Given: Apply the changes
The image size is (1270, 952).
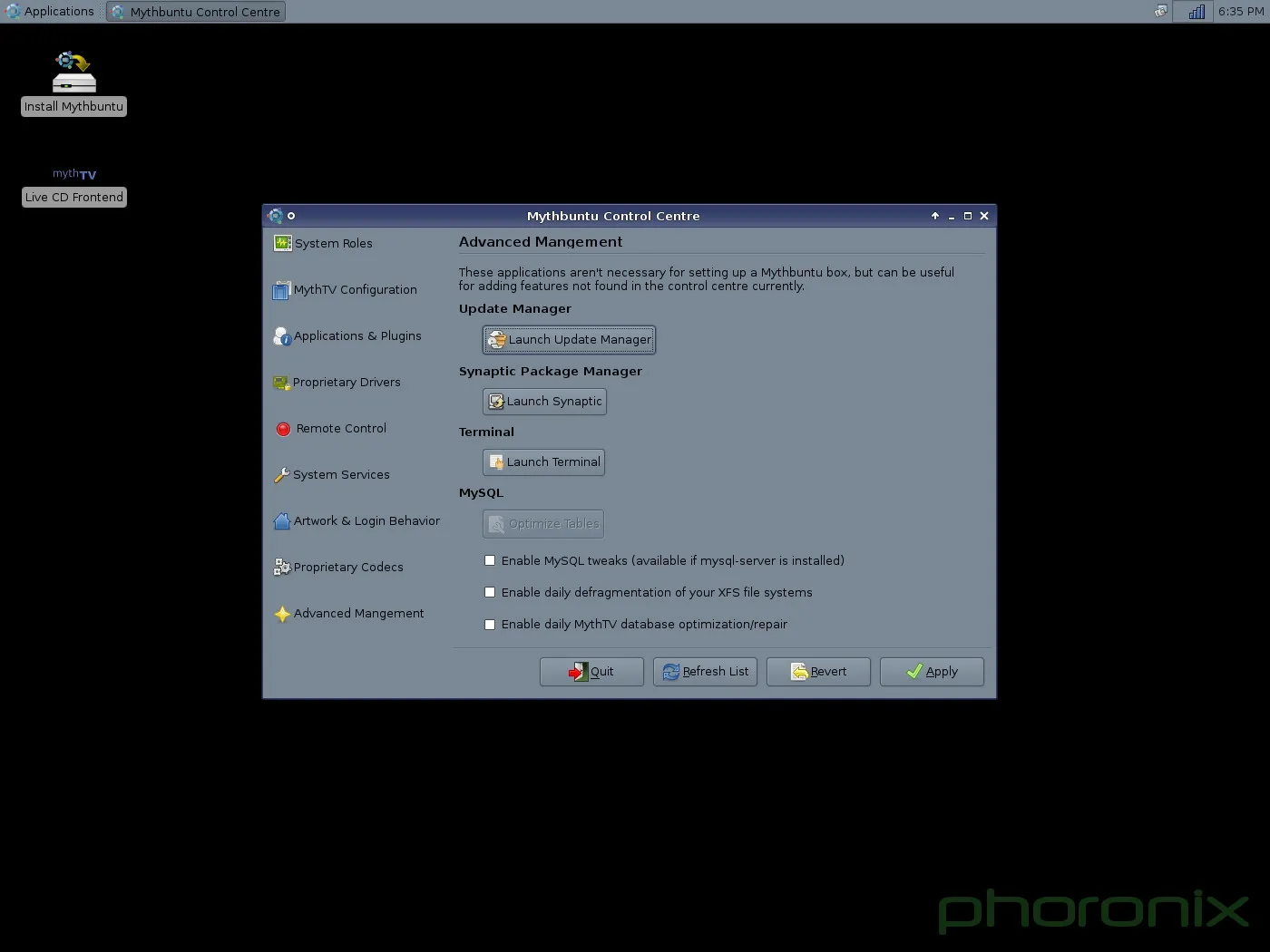Looking at the screenshot, I should (932, 672).
